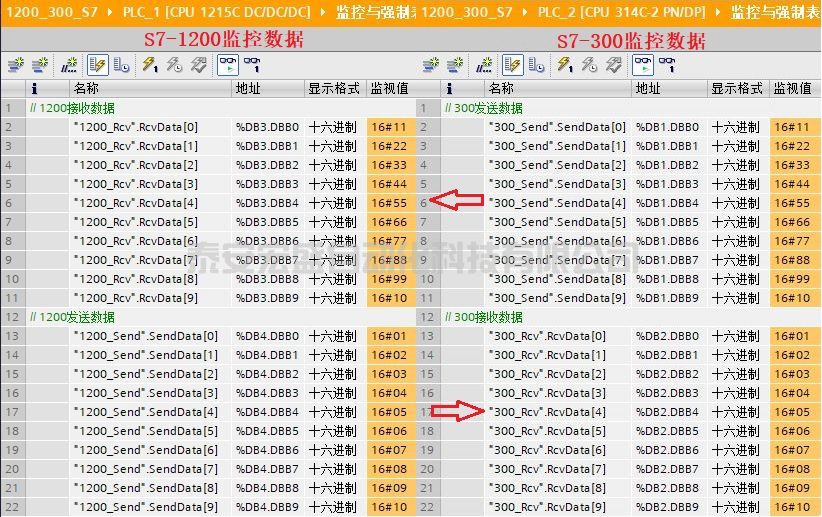
Task: Insert comment line in PLC_1 watch table
Action: coord(69,65)
